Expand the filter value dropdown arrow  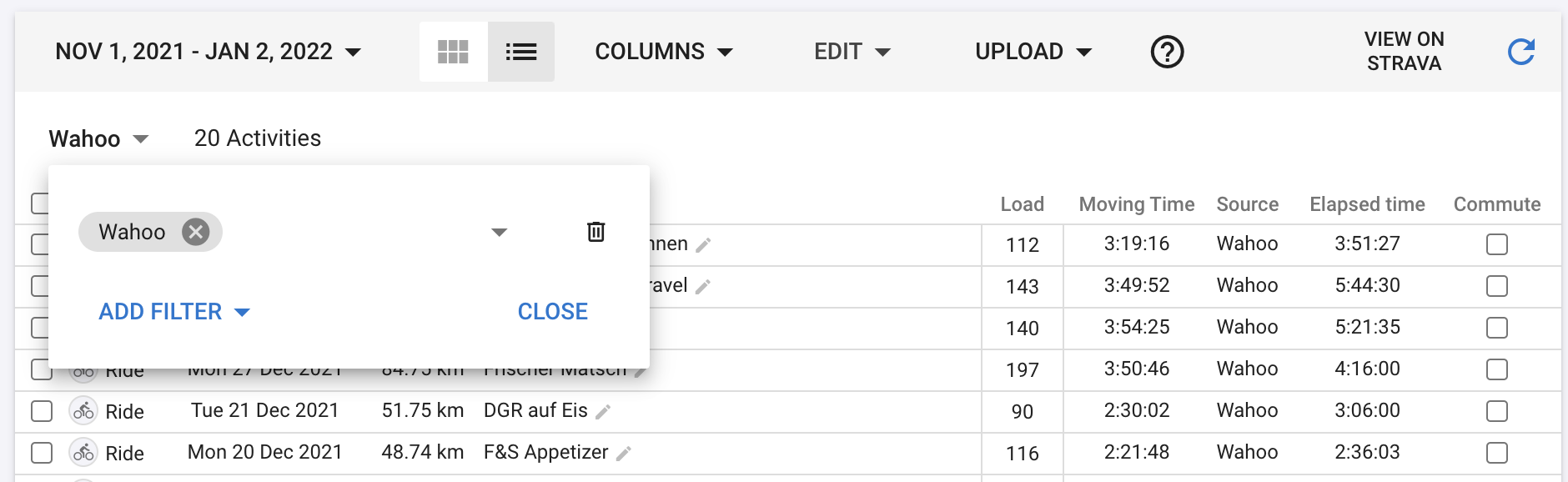499,232
